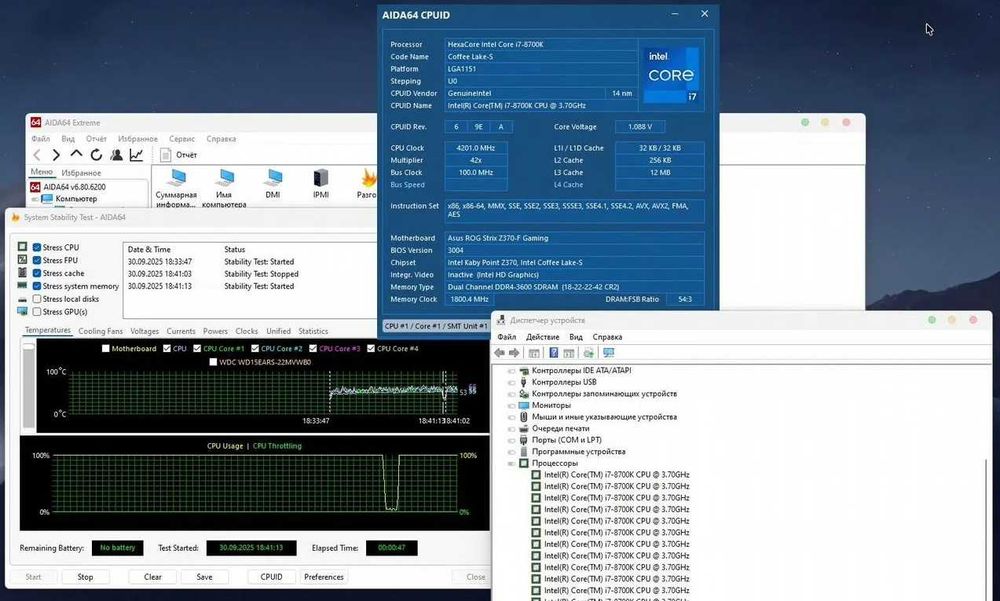Screen dimensions: 1000x601
Task: Click the monitor scan hardware toolbar icon
Action: click(608, 353)
